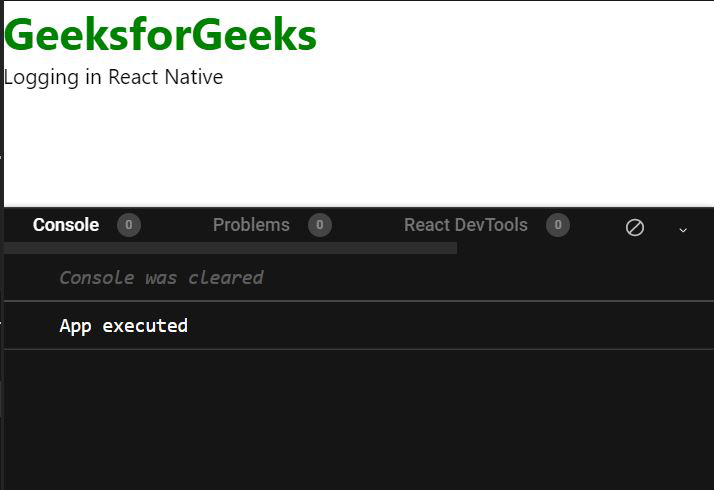Click the word 'Native' in the preview subtitle
714x490 pixels.
[194, 77]
